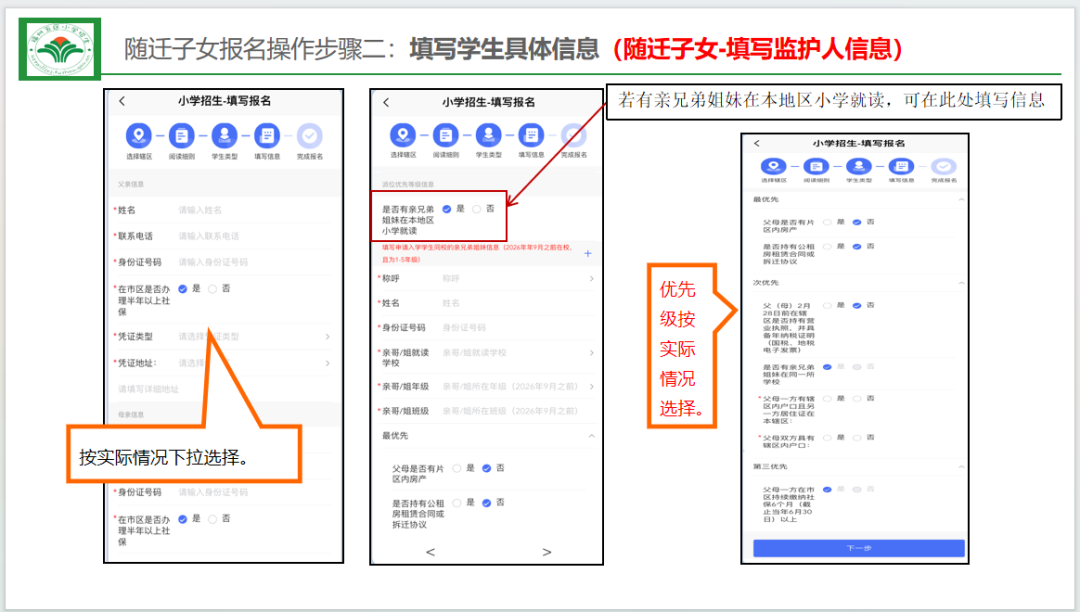Choose 否 for the lower 在市区是否办理半年以上社保 question
Viewport: 1080px width, 612px height.
coord(212,519)
